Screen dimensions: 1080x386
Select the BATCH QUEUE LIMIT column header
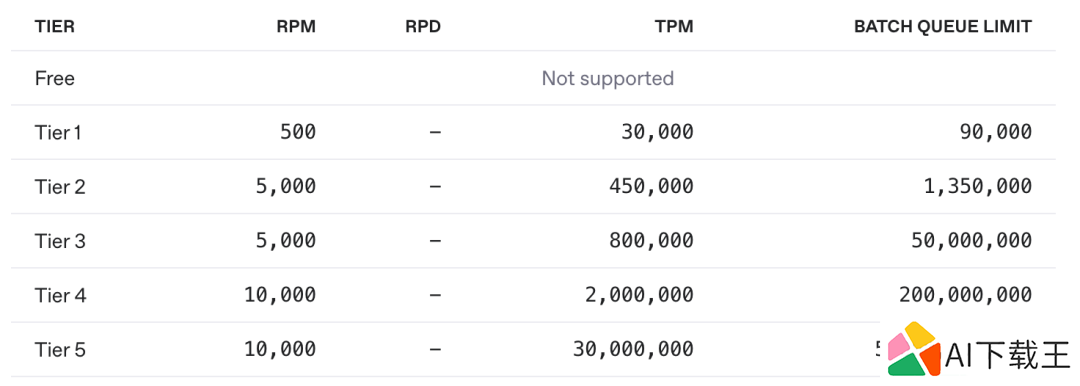(x=943, y=27)
